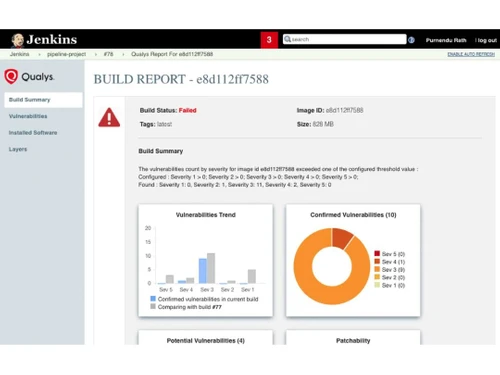500x375 pixels.
Task: Open the Layers sidebar tab
Action: pos(18,149)
